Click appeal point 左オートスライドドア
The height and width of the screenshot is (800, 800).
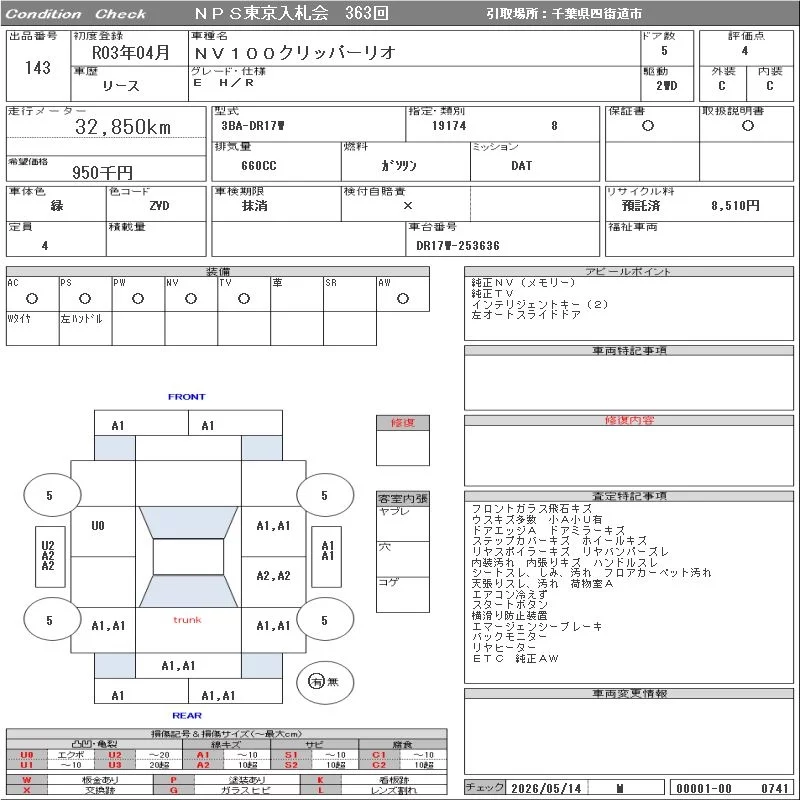(526, 315)
